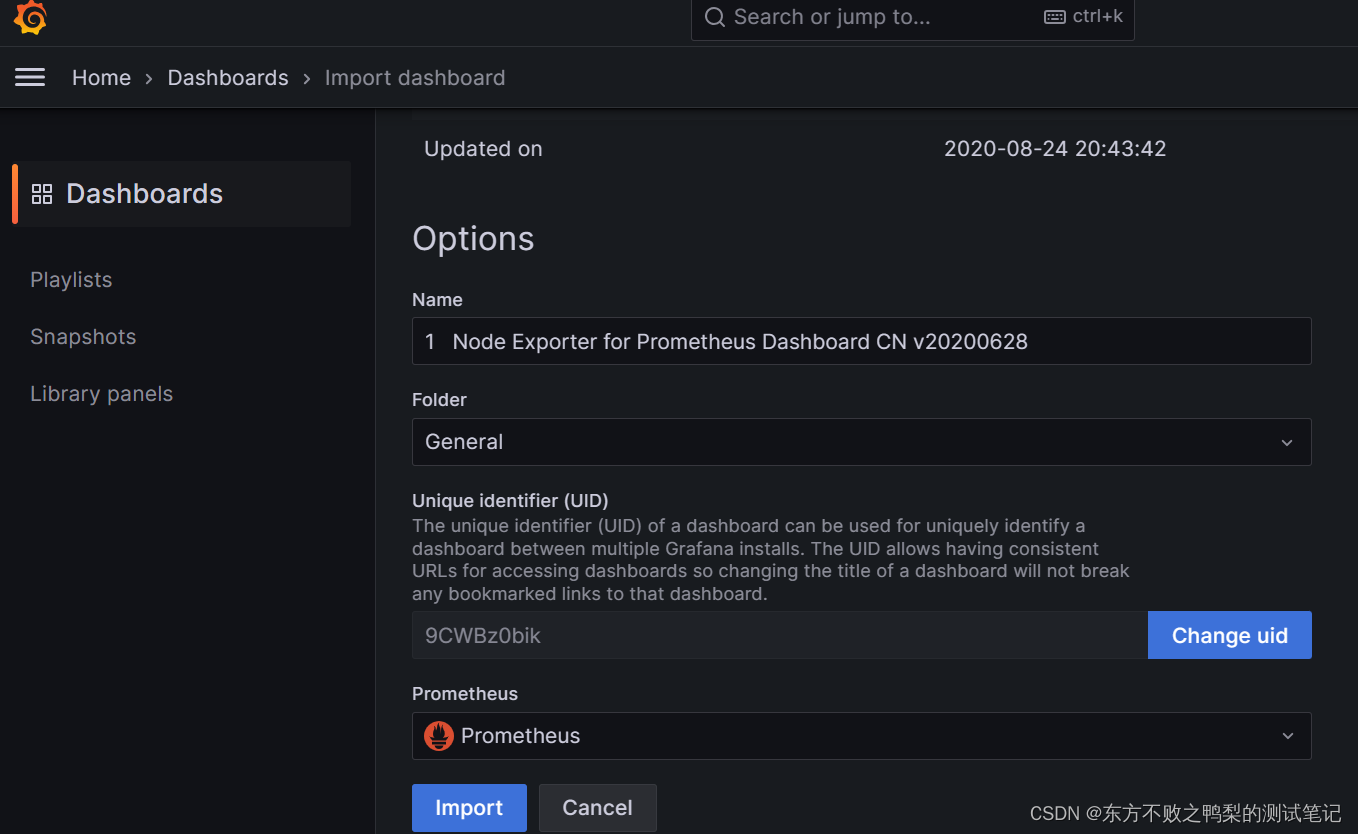
Task: Click the Unique identifier (UID) label
Action: [x=510, y=500]
